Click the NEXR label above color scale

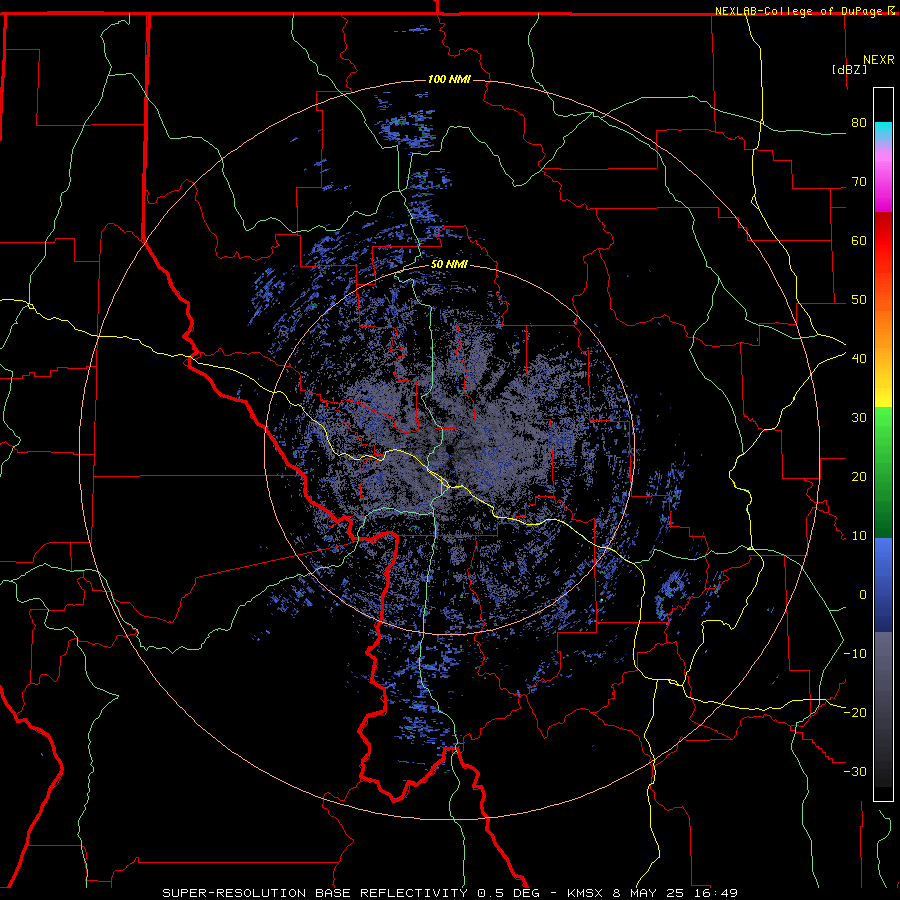click(x=879, y=60)
